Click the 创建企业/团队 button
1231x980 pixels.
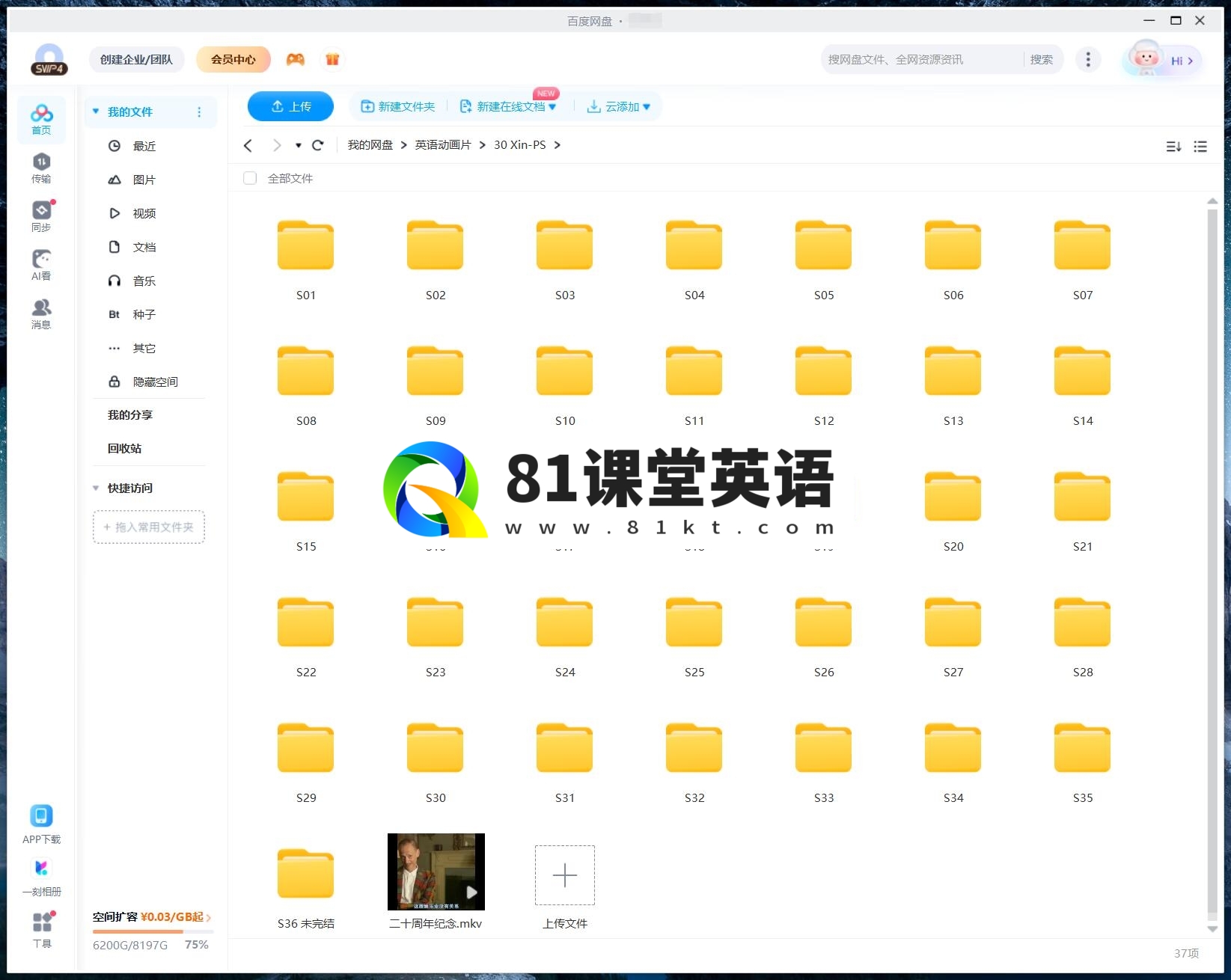[136, 59]
